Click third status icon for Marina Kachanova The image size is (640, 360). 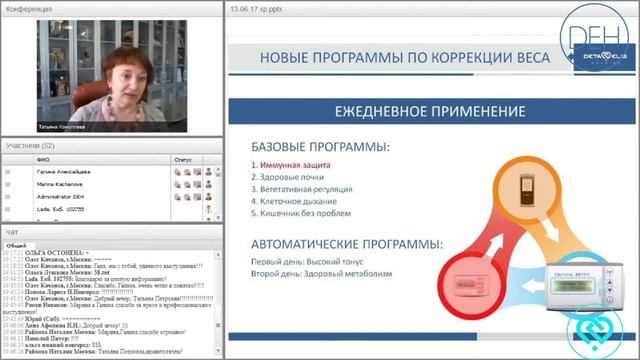pyautogui.click(x=197, y=184)
